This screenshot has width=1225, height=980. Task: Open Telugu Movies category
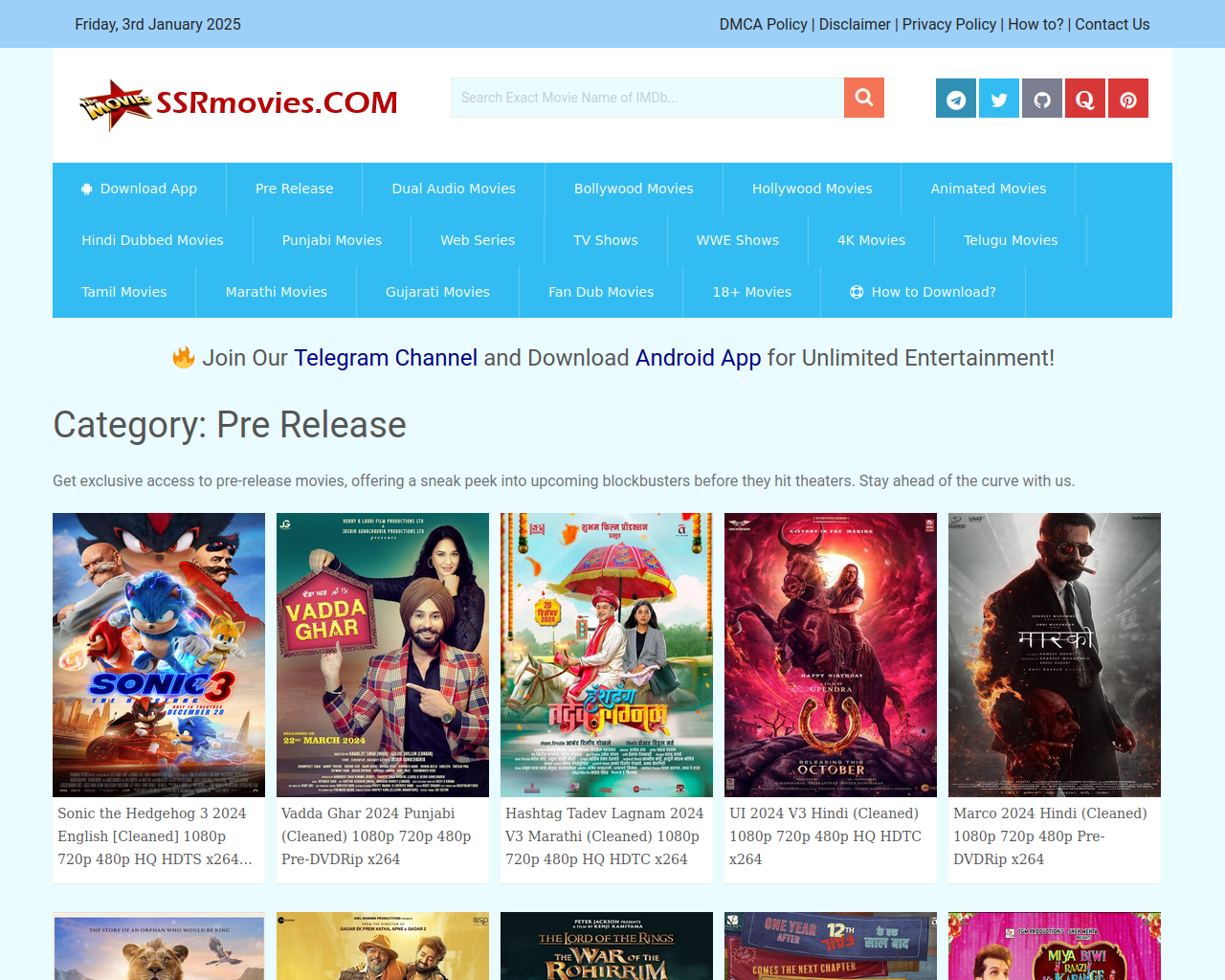click(1011, 240)
